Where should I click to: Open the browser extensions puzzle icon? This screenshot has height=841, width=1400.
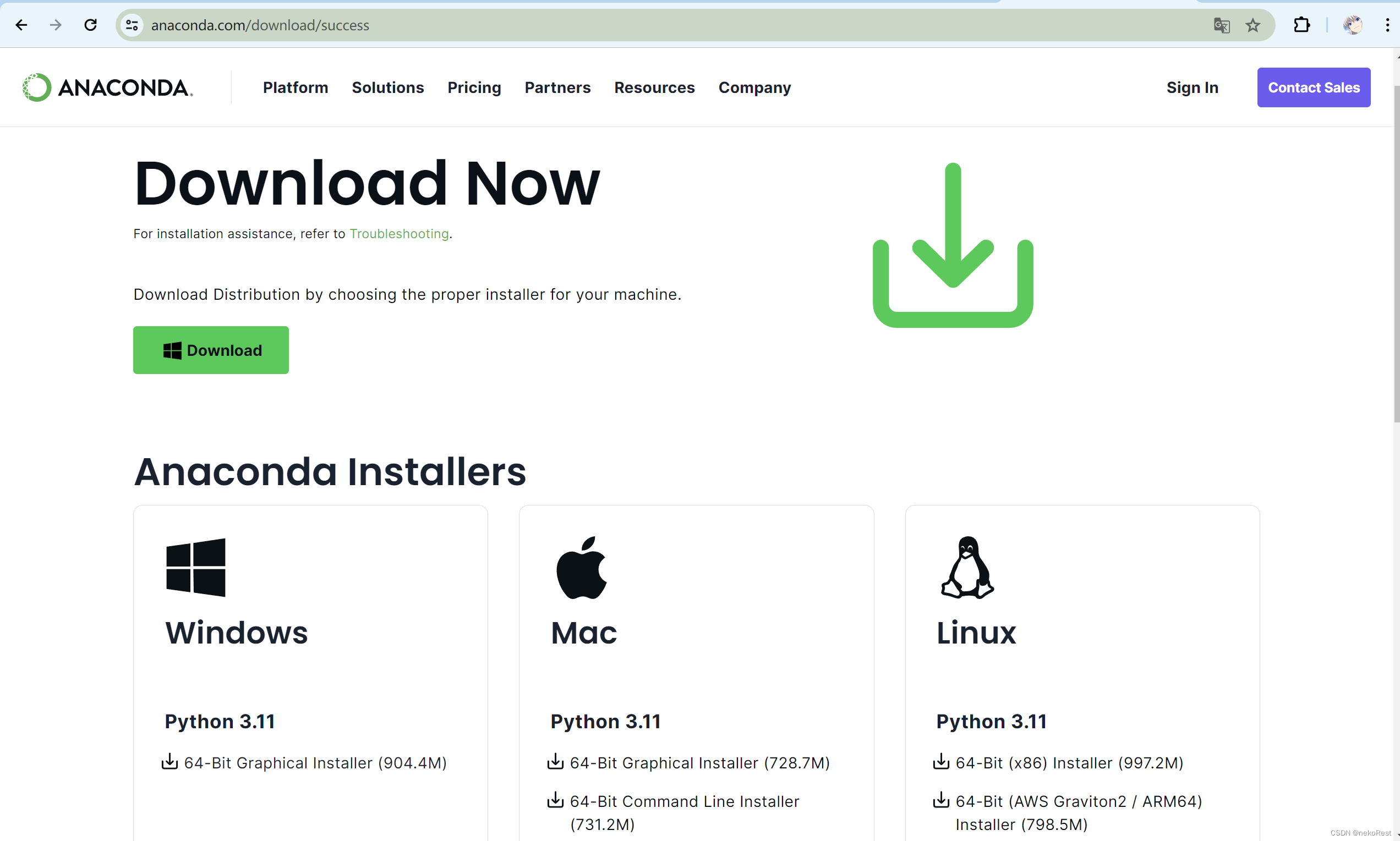pyautogui.click(x=1301, y=25)
